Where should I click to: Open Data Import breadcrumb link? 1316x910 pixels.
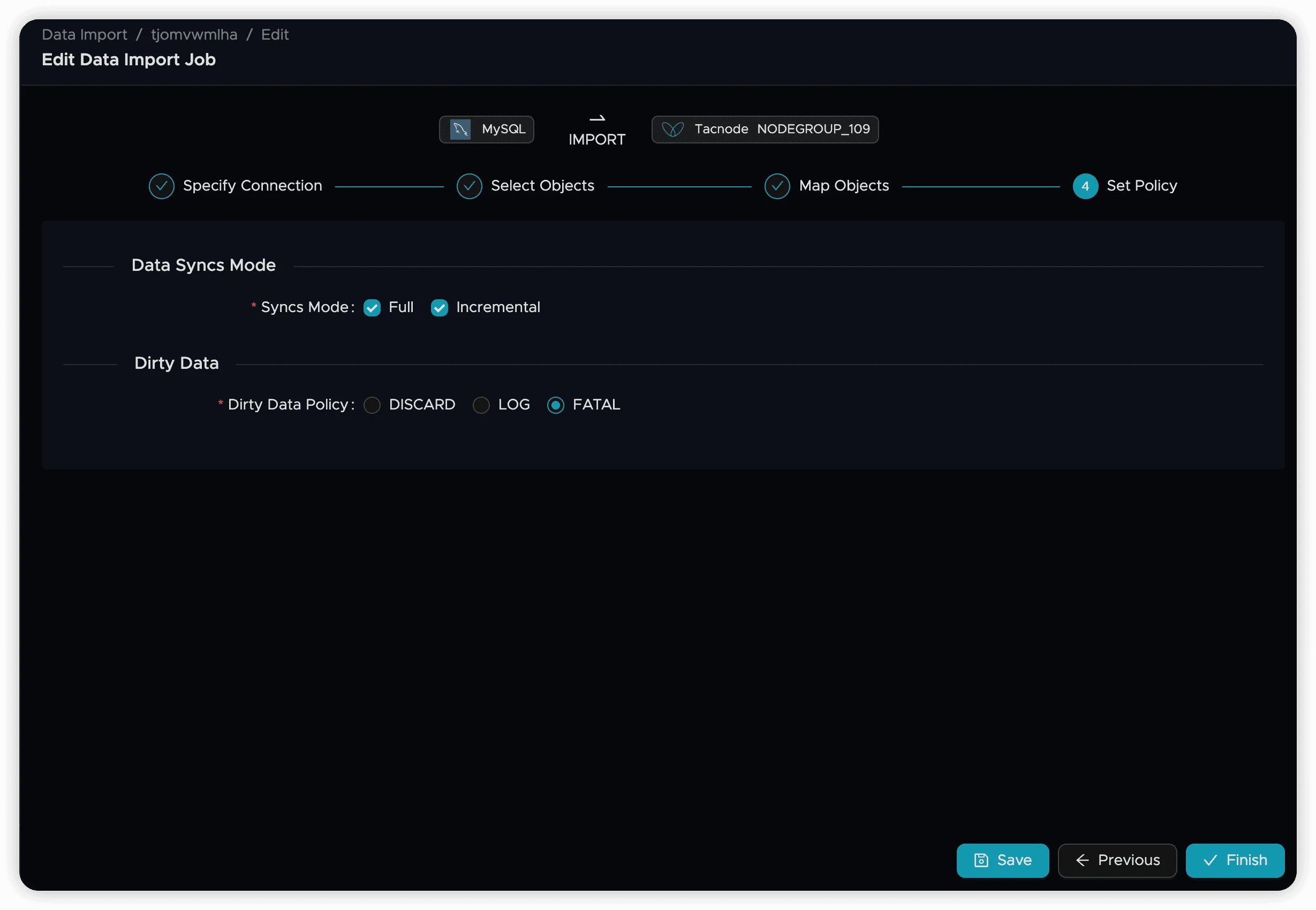pyautogui.click(x=85, y=35)
